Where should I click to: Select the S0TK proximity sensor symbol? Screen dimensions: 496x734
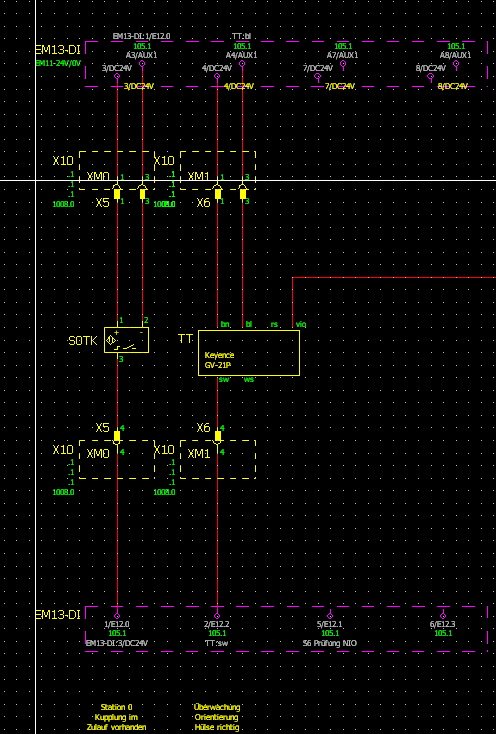click(x=126, y=340)
